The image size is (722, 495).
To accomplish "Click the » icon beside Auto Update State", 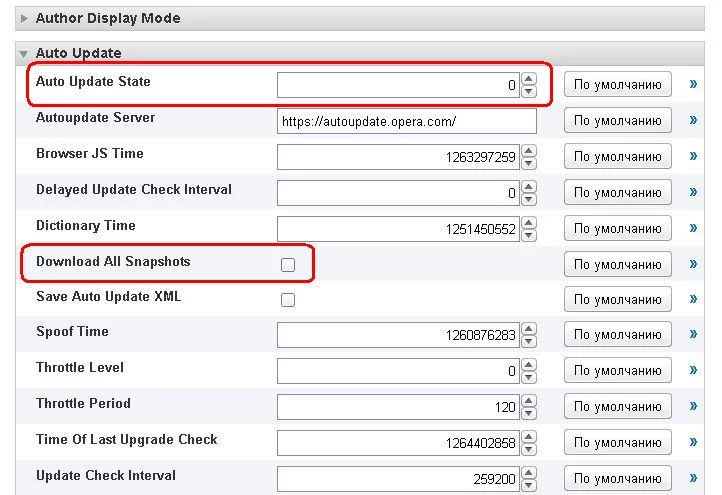I will (693, 85).
